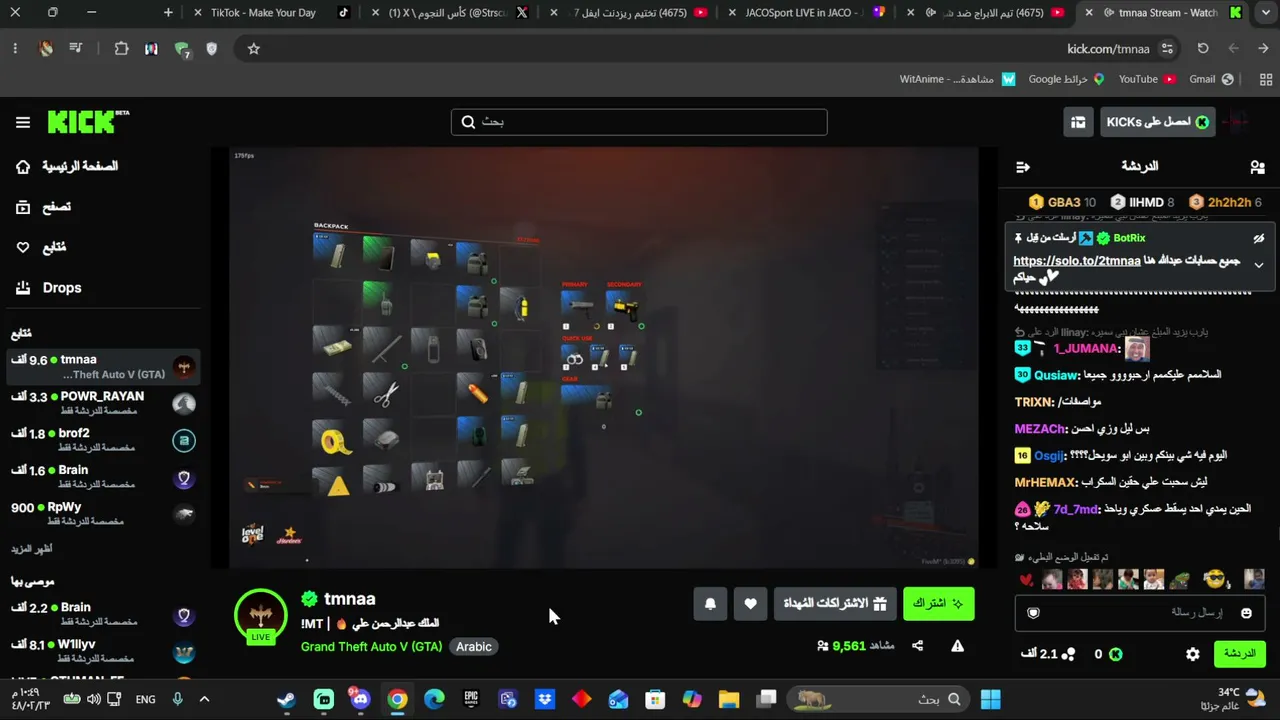Open Drops in the sidebar

[x=48, y=288]
